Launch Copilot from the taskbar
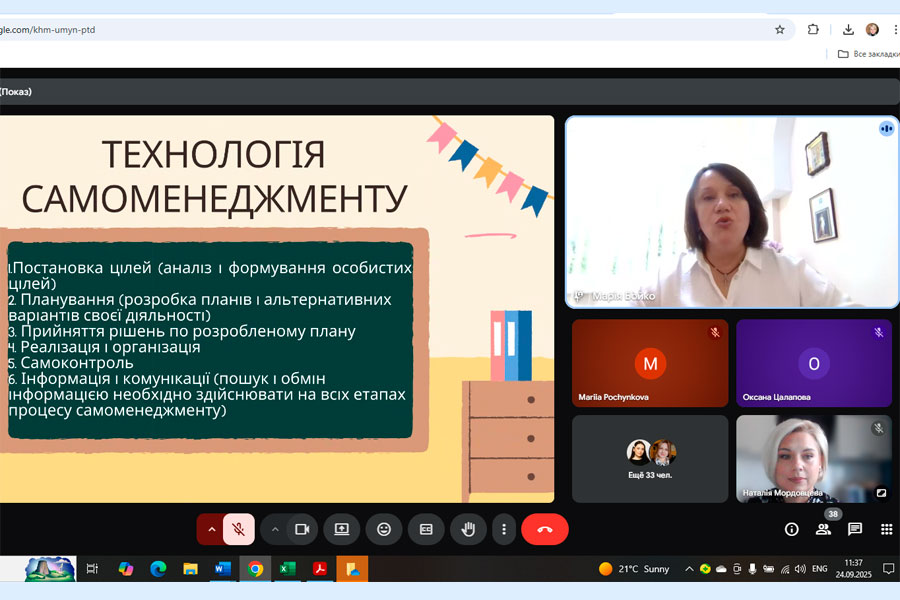 (125, 569)
